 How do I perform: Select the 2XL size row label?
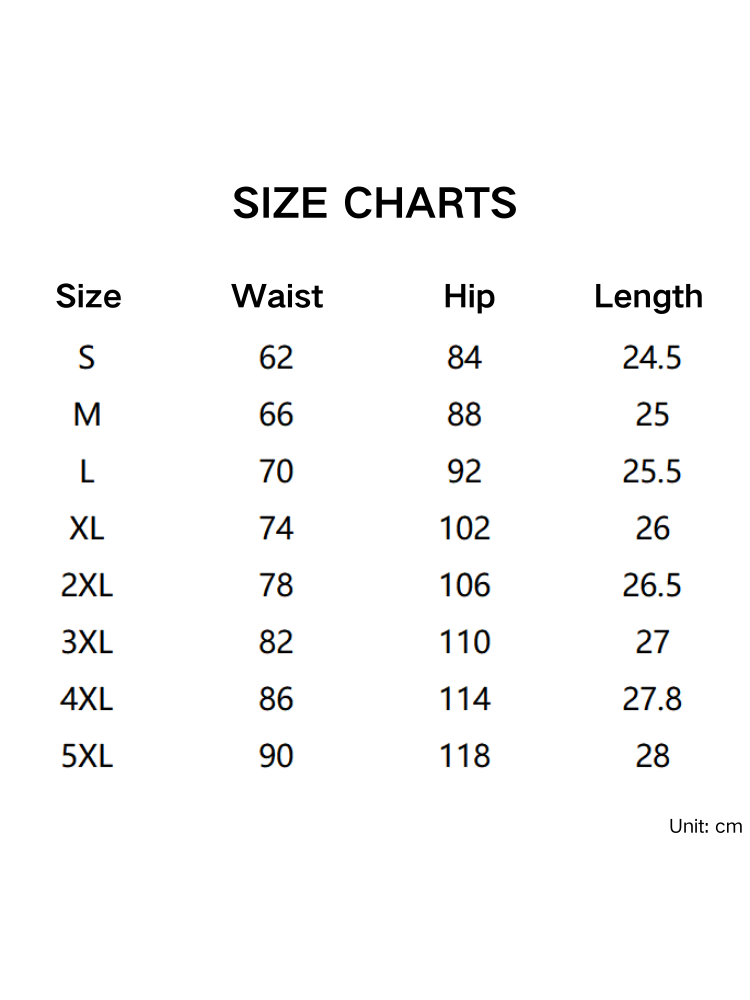tap(87, 585)
